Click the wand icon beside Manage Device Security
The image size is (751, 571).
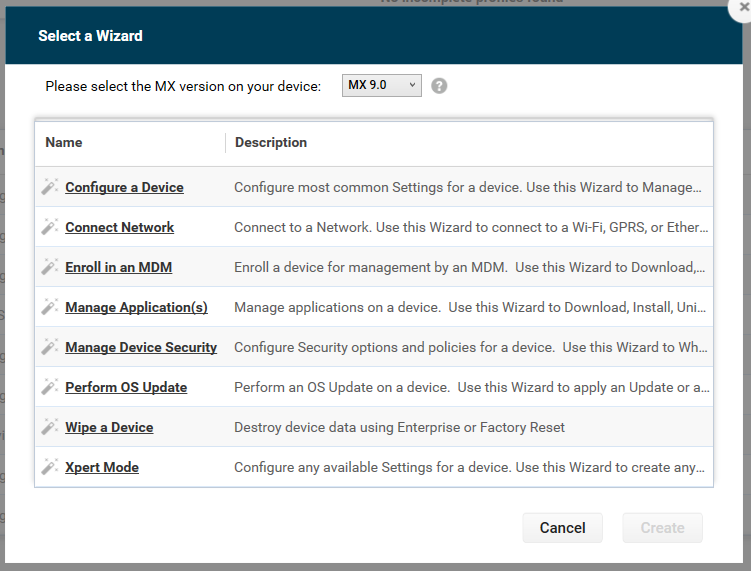pos(49,347)
